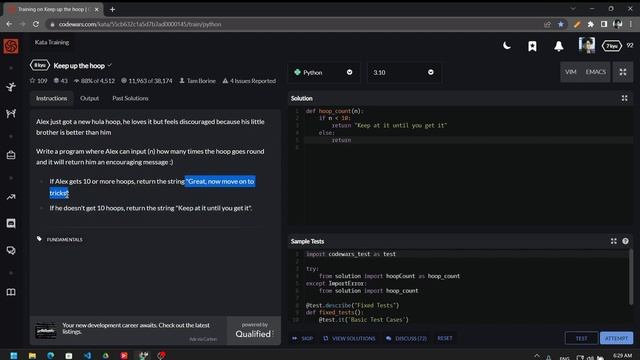Click the star rating count 109
The height and width of the screenshot is (360, 640).
38,81
